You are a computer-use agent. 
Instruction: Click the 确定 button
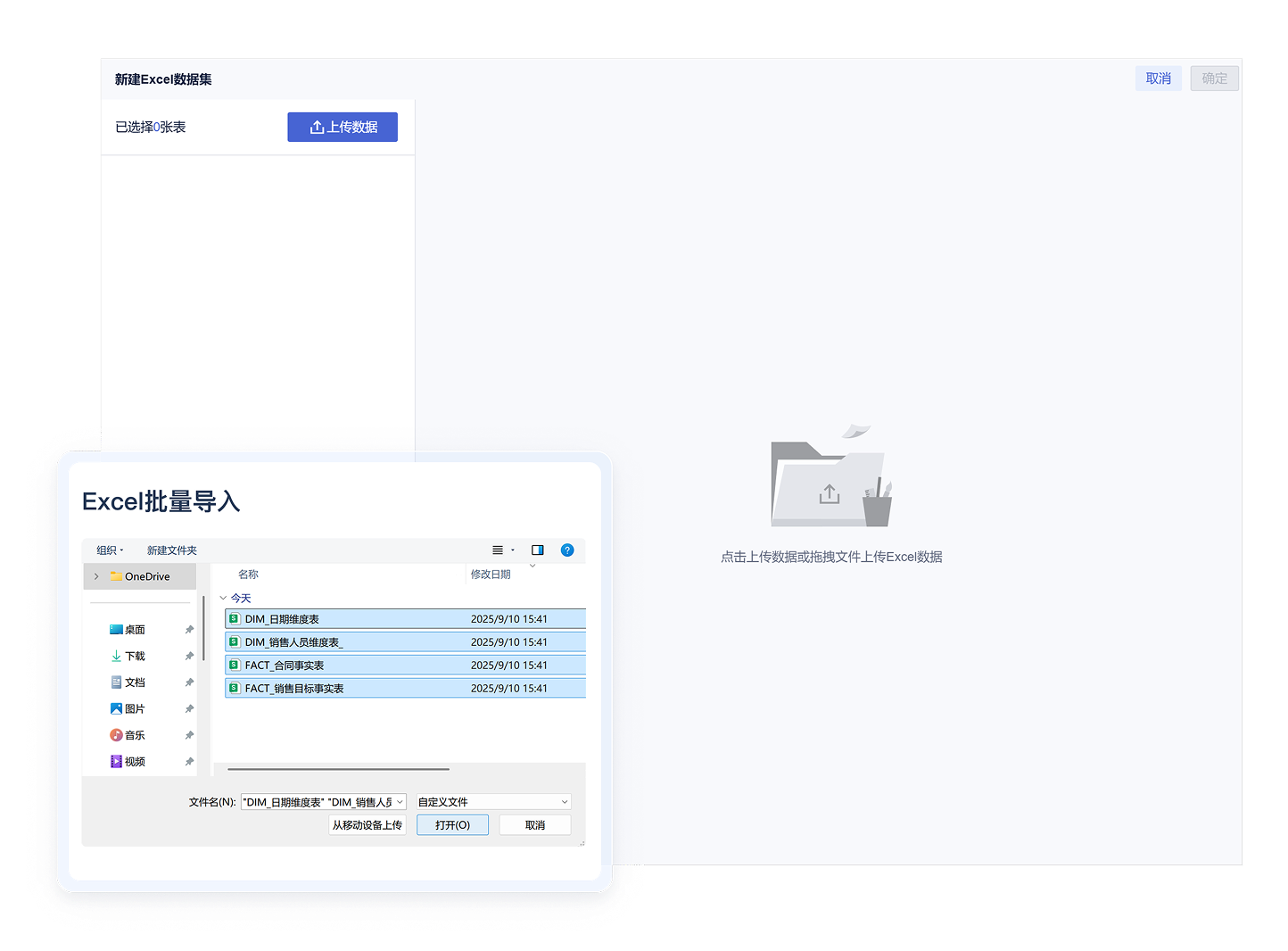click(x=1215, y=79)
